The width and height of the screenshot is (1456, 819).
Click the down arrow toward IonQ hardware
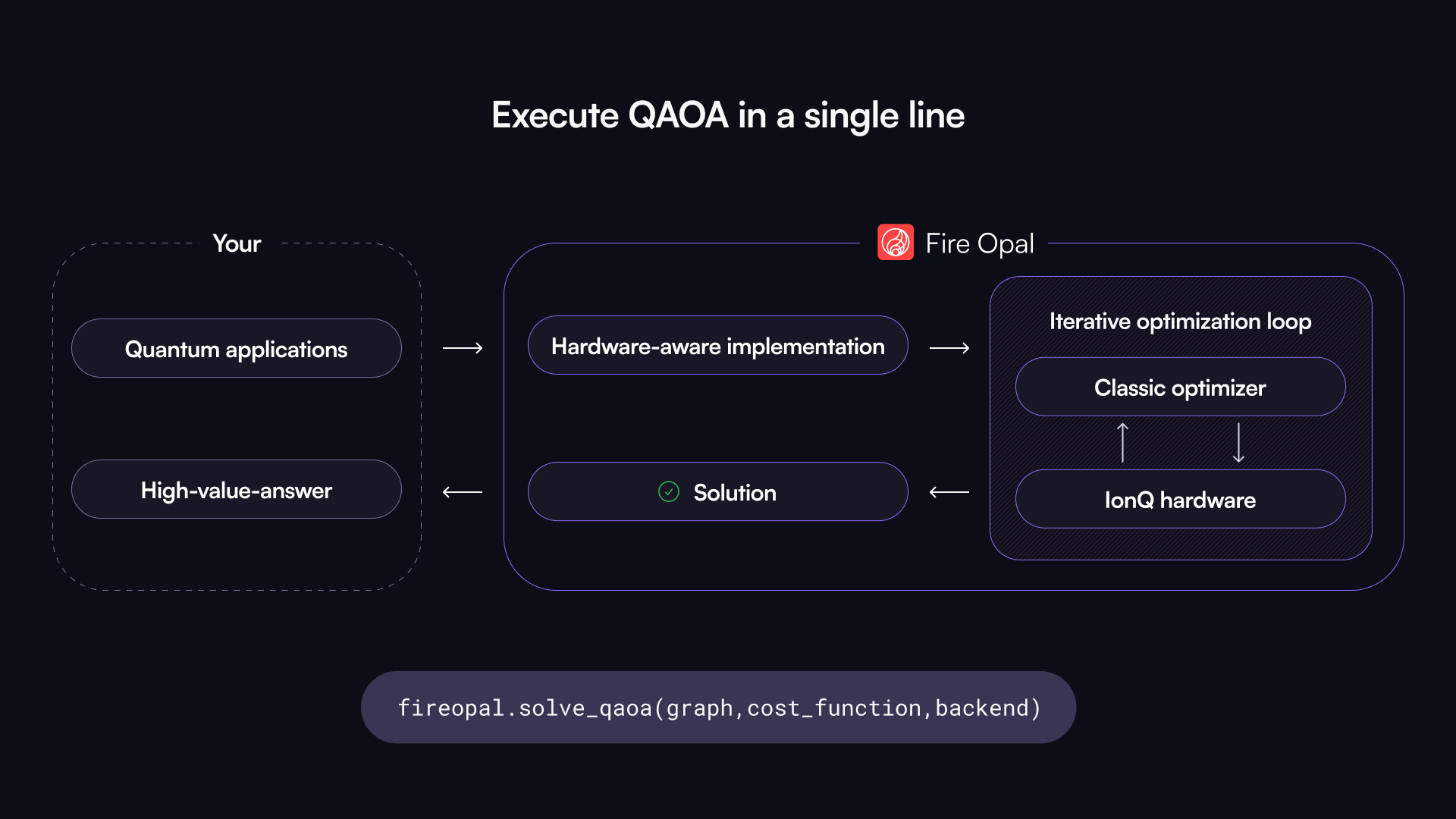pyautogui.click(x=1238, y=443)
